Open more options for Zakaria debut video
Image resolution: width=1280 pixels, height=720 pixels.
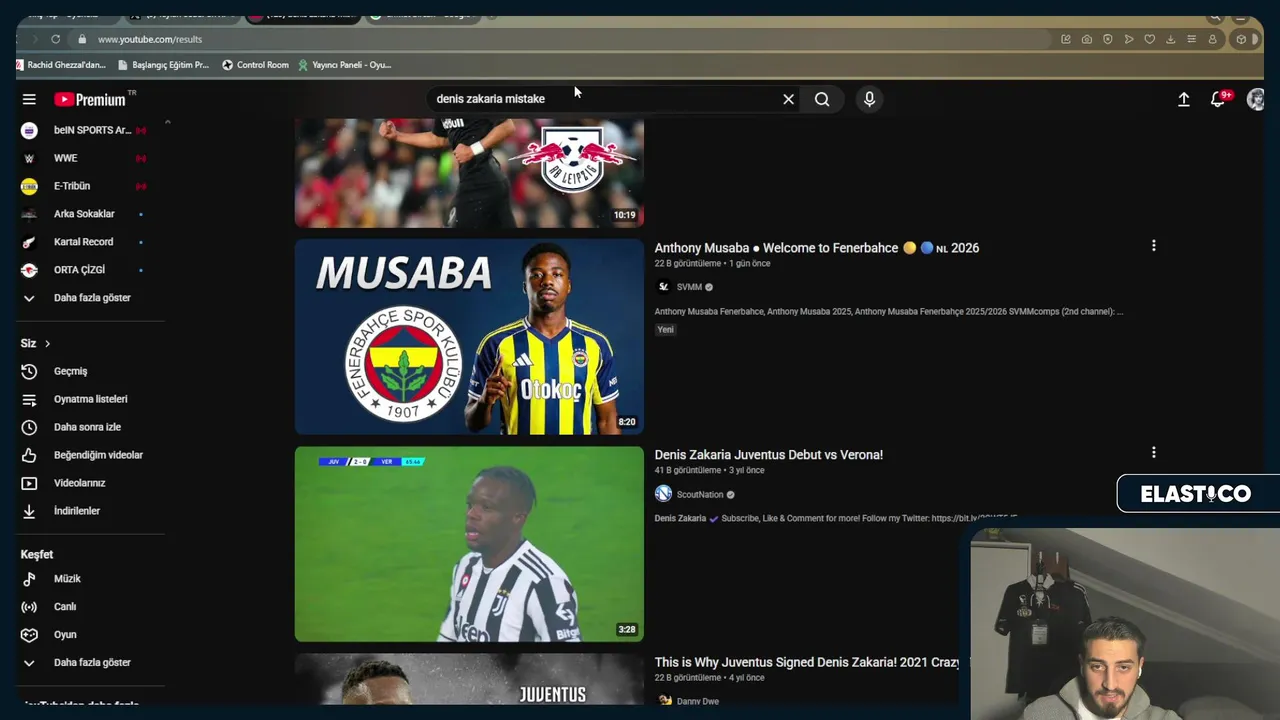[x=1154, y=453]
